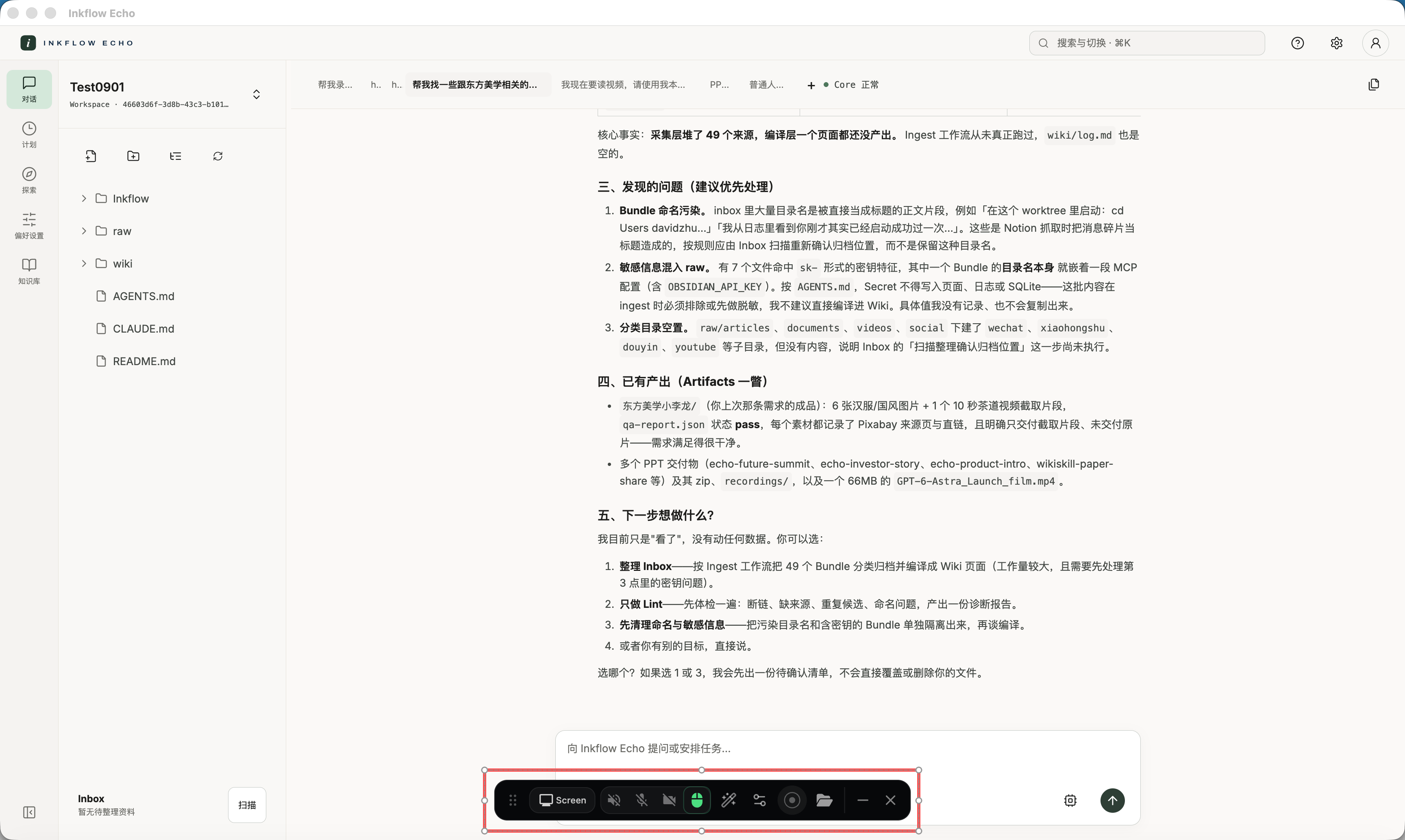Add a new conversation tab

811,85
